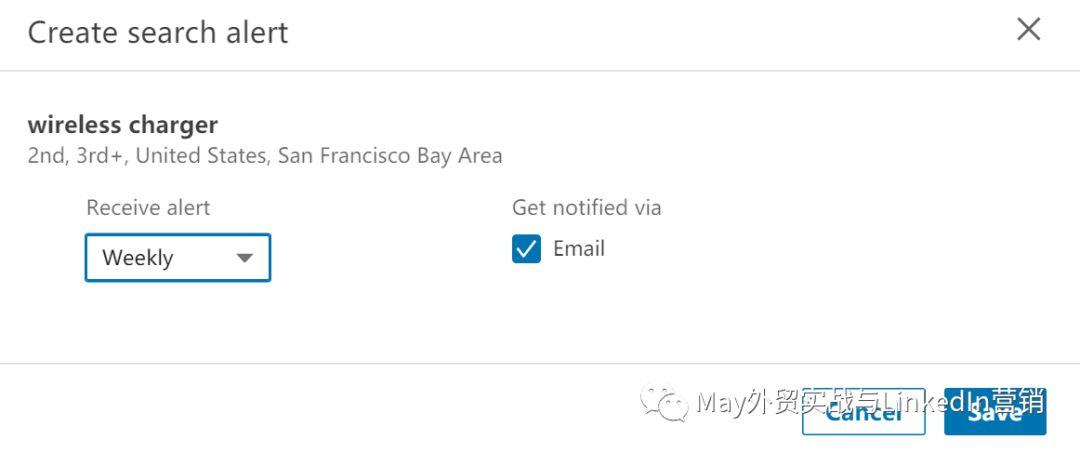Expand the Weekly combo box

[x=178, y=257]
